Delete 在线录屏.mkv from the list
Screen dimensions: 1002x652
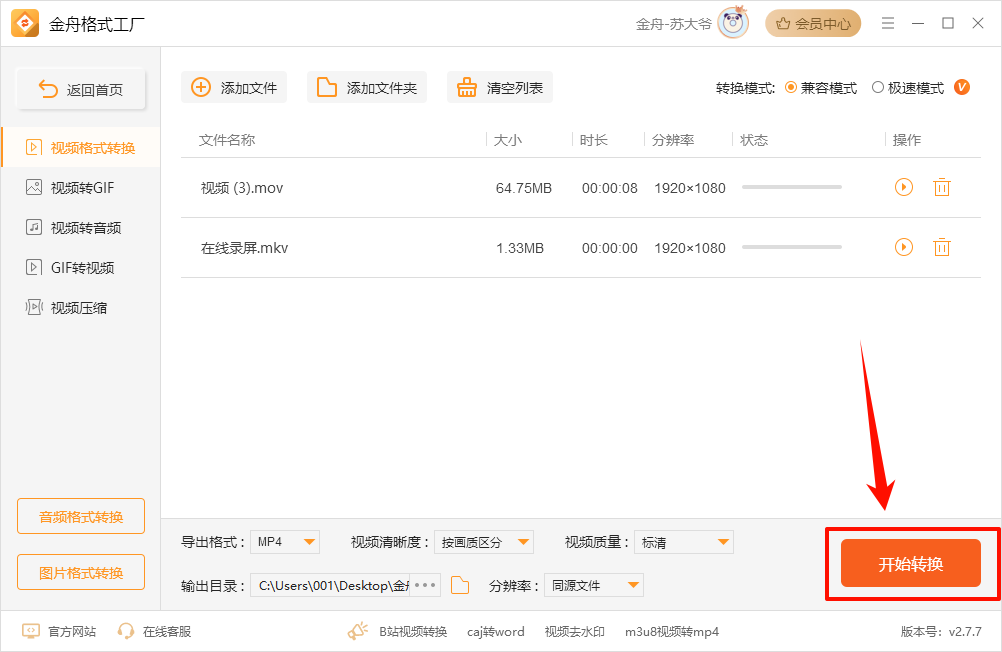coord(942,247)
